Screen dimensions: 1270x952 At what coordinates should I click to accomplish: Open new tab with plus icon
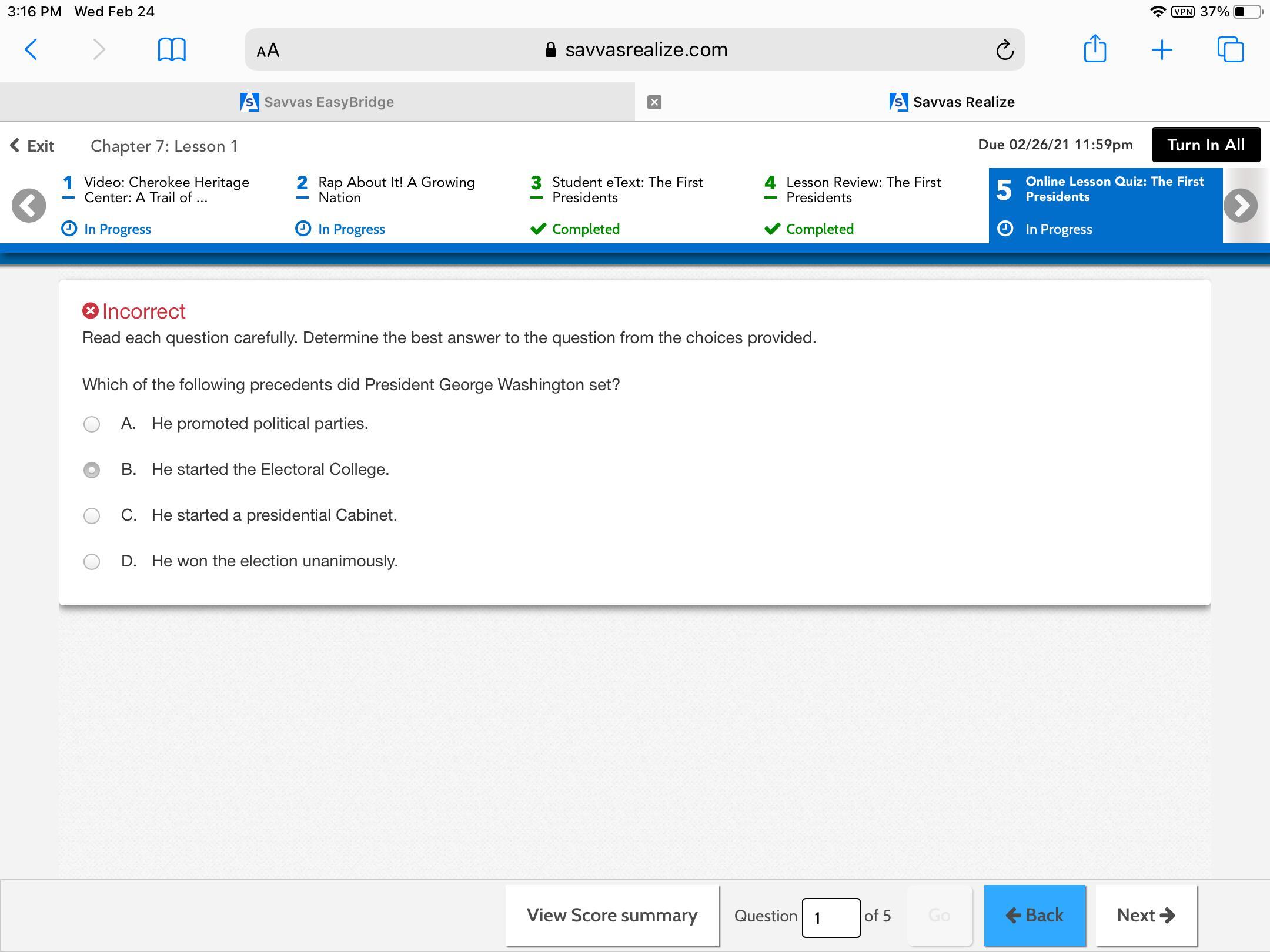click(x=1162, y=49)
